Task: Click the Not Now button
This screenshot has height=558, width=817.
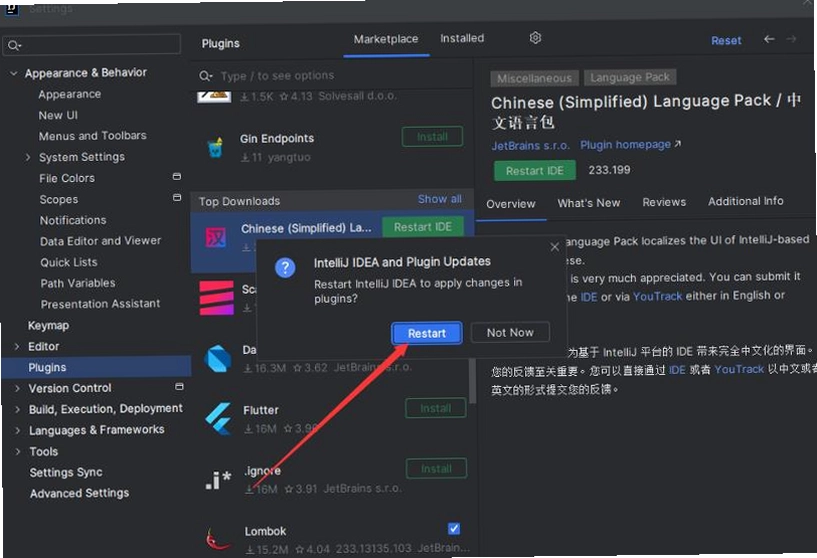Action: (510, 332)
